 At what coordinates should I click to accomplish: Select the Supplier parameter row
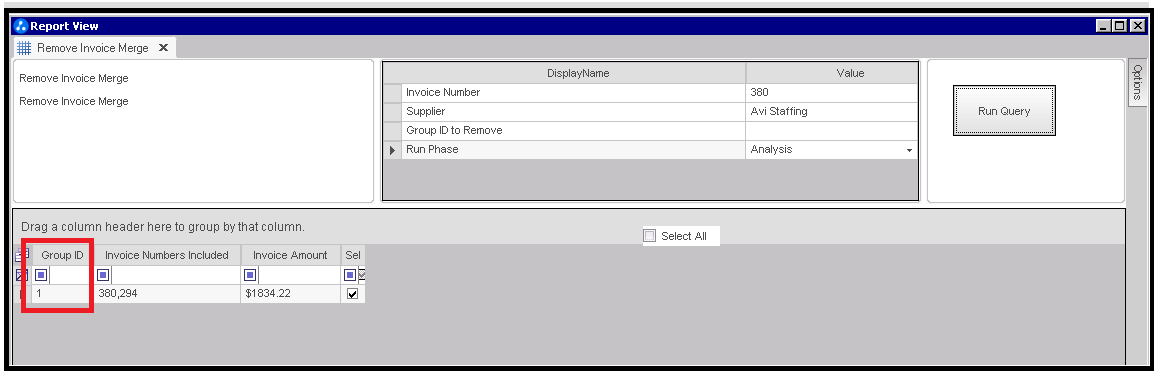651,112
